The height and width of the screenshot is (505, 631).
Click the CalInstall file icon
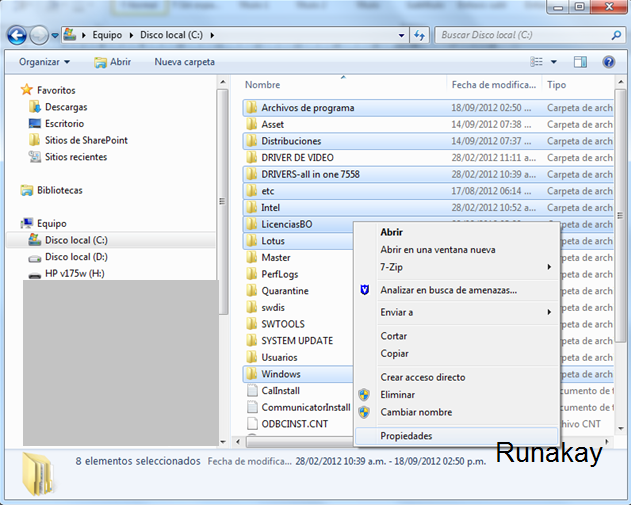(x=252, y=391)
